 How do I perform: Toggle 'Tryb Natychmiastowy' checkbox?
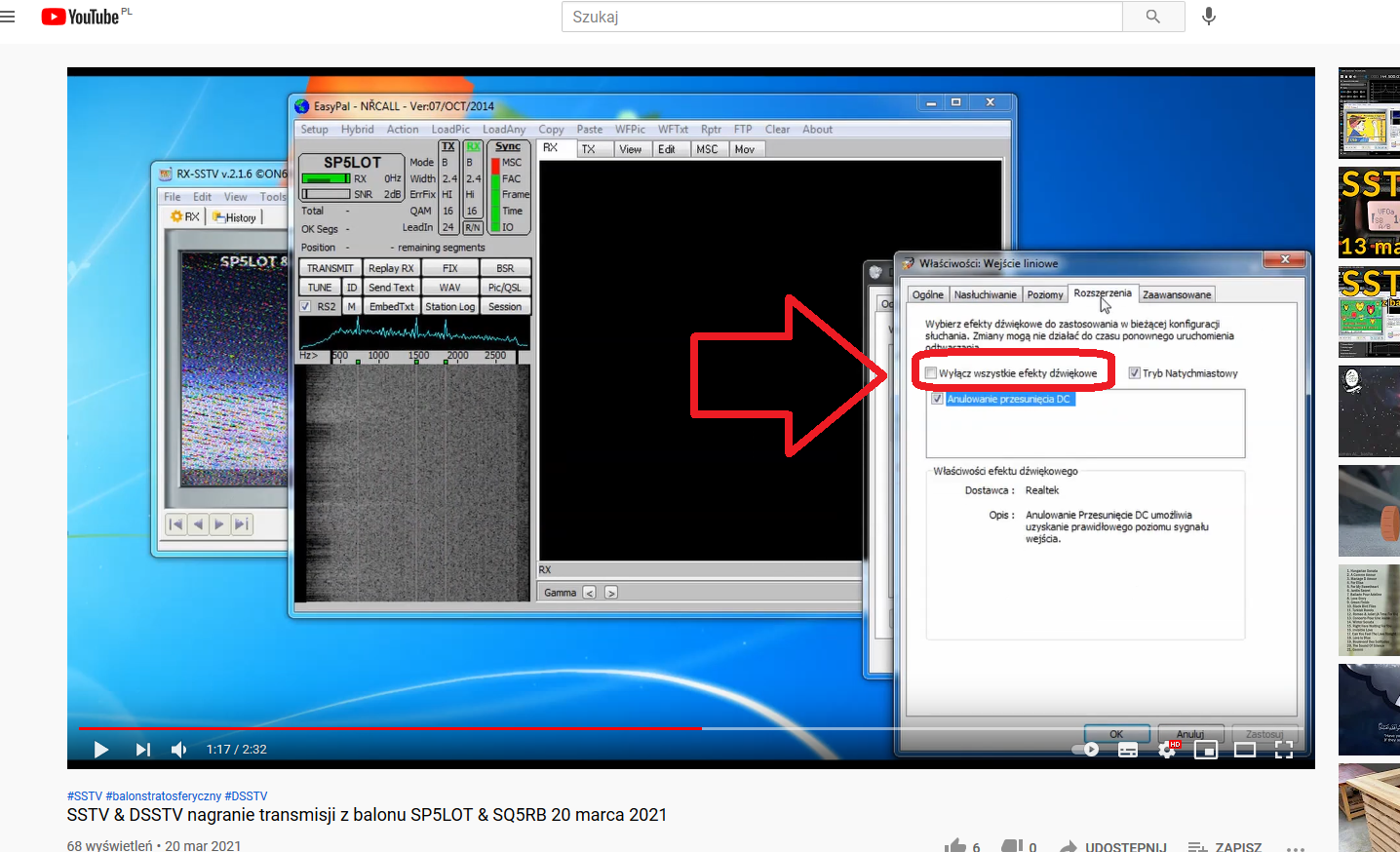coord(1134,373)
